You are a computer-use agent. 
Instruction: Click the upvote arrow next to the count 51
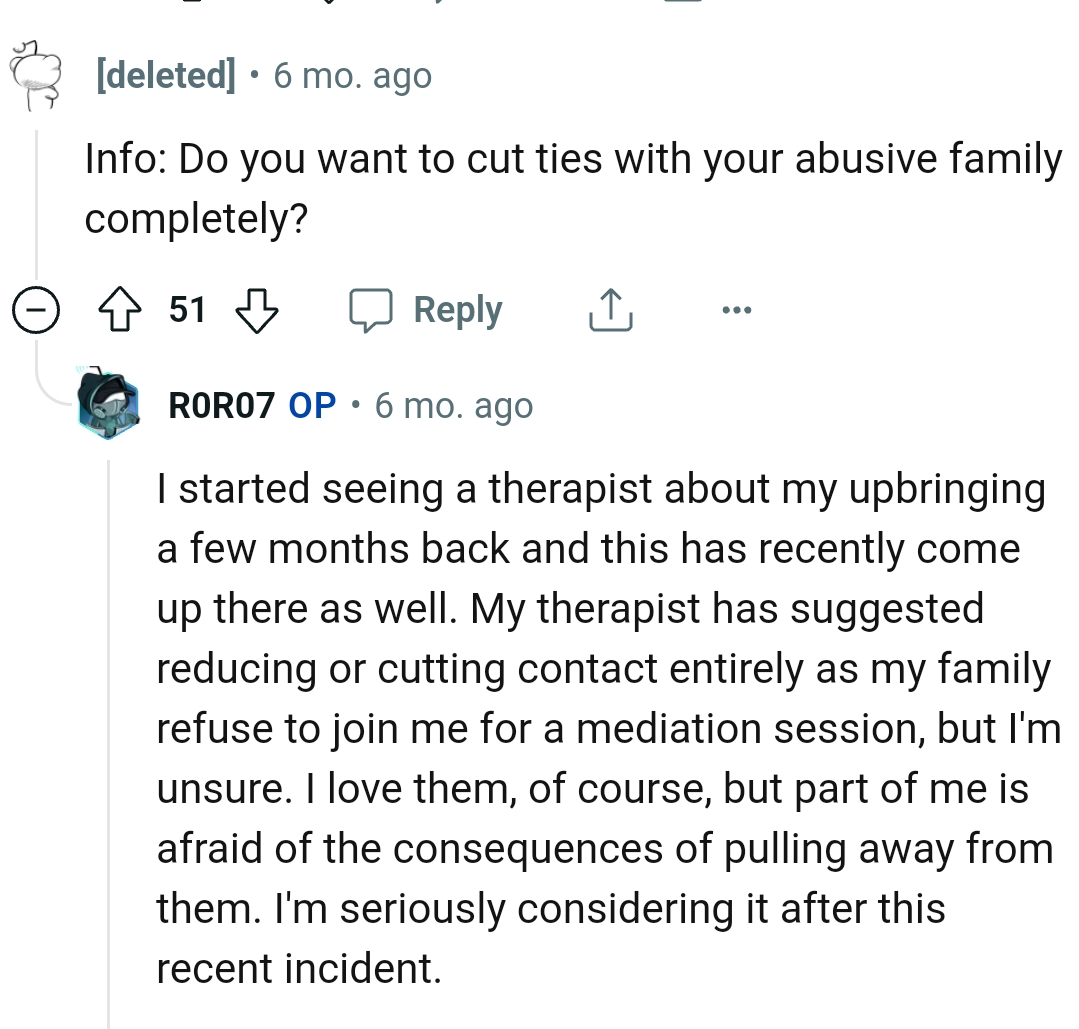(120, 310)
